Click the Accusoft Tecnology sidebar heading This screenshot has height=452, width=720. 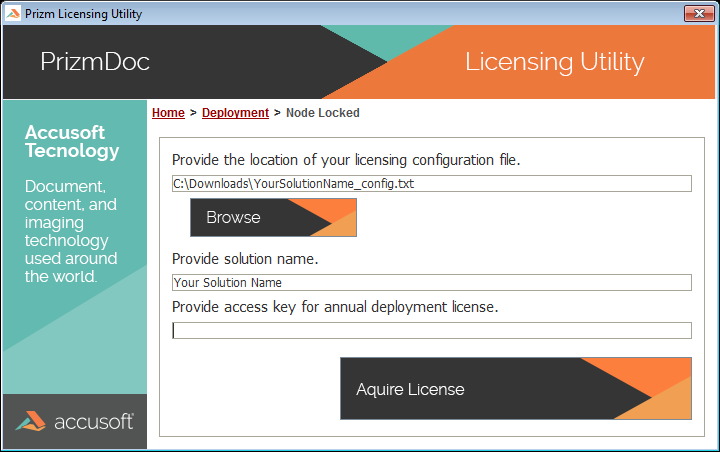pos(72,142)
